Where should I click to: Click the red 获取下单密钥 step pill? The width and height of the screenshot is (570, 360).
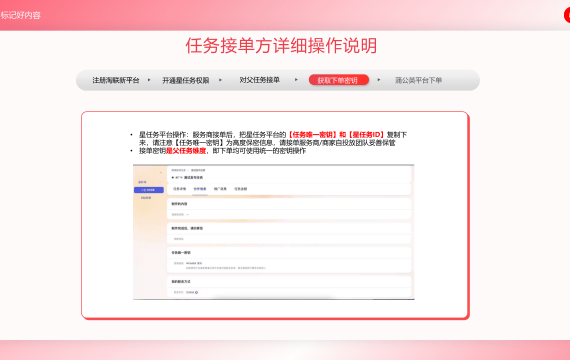click(x=338, y=80)
